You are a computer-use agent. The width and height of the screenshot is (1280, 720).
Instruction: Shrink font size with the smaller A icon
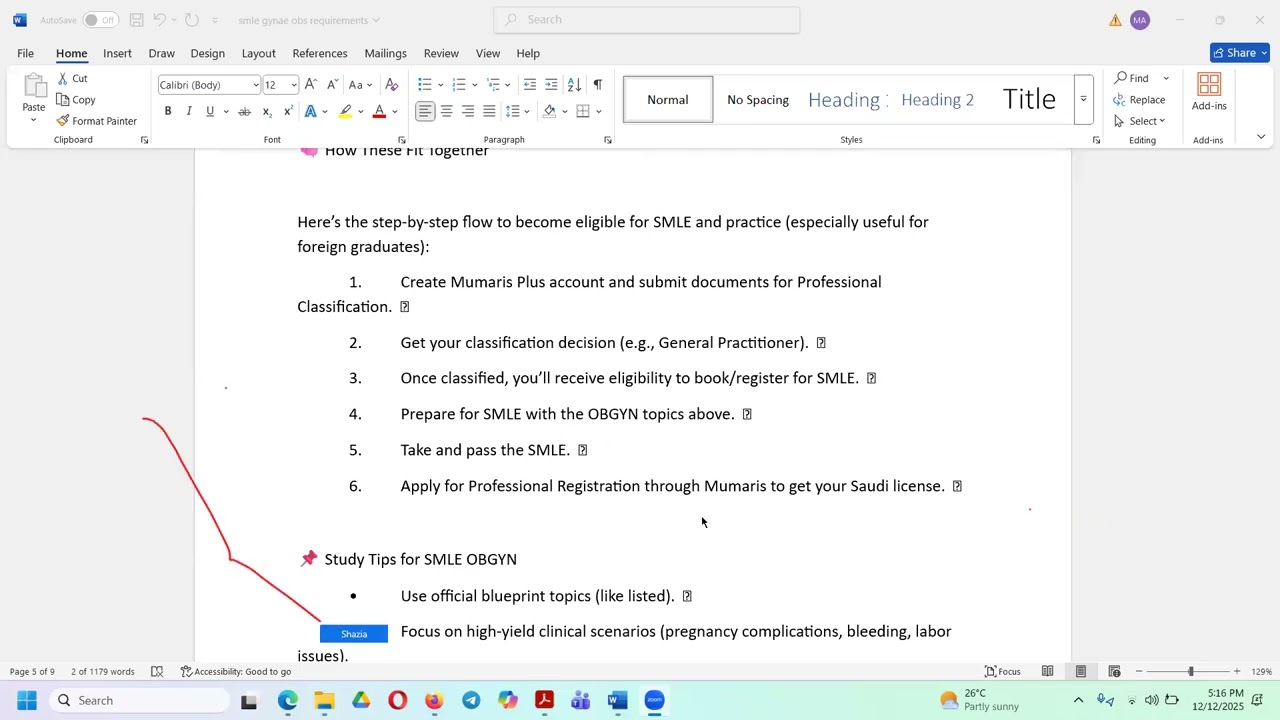332,85
